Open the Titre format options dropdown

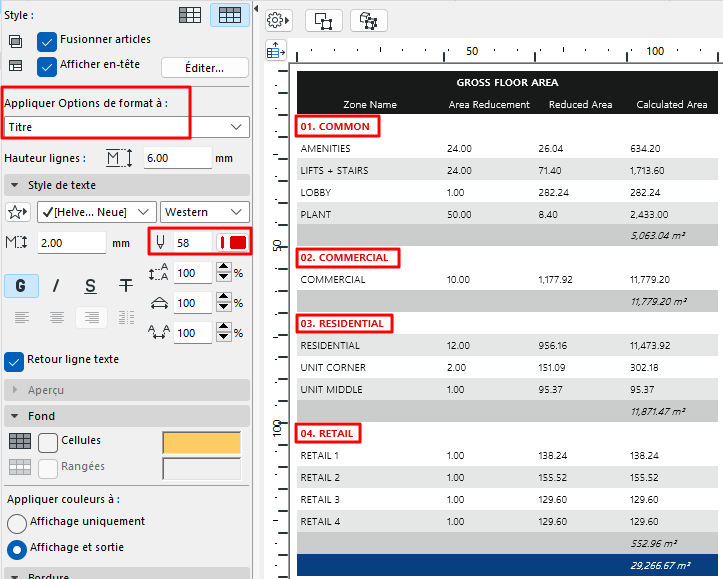pos(126,127)
